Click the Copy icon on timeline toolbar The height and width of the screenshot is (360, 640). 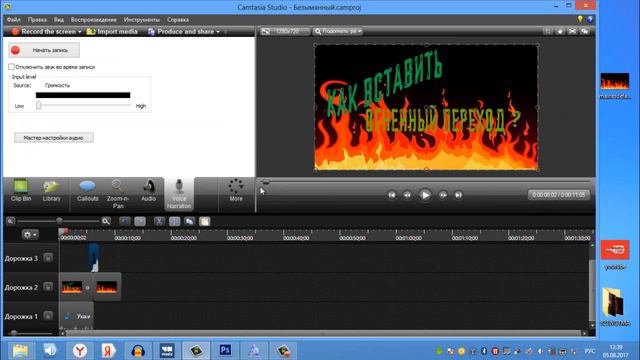point(189,221)
